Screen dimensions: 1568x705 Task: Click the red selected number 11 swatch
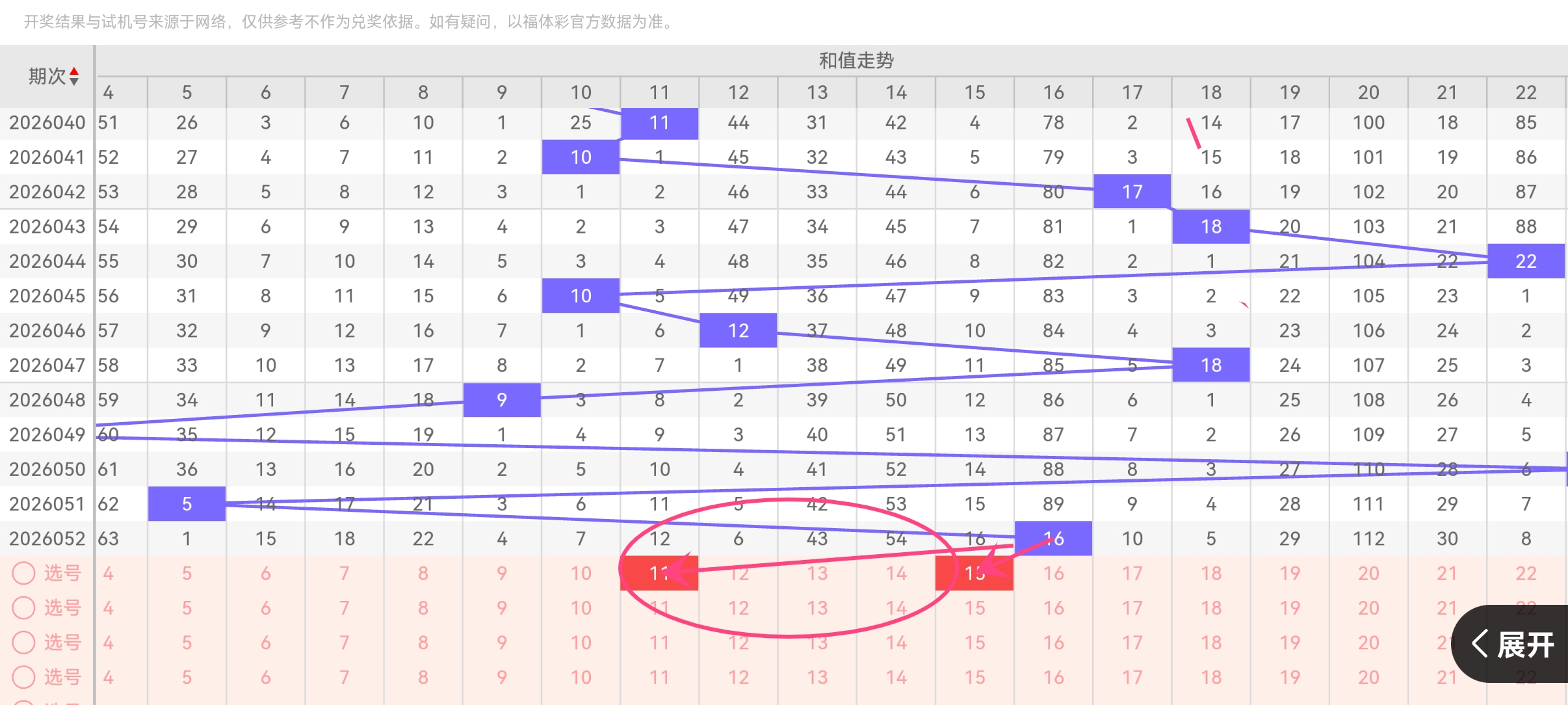click(659, 572)
